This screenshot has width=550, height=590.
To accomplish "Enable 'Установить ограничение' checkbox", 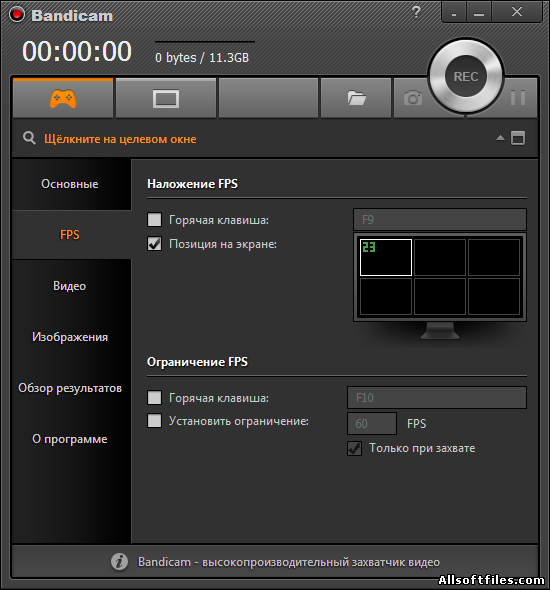I will (x=154, y=421).
